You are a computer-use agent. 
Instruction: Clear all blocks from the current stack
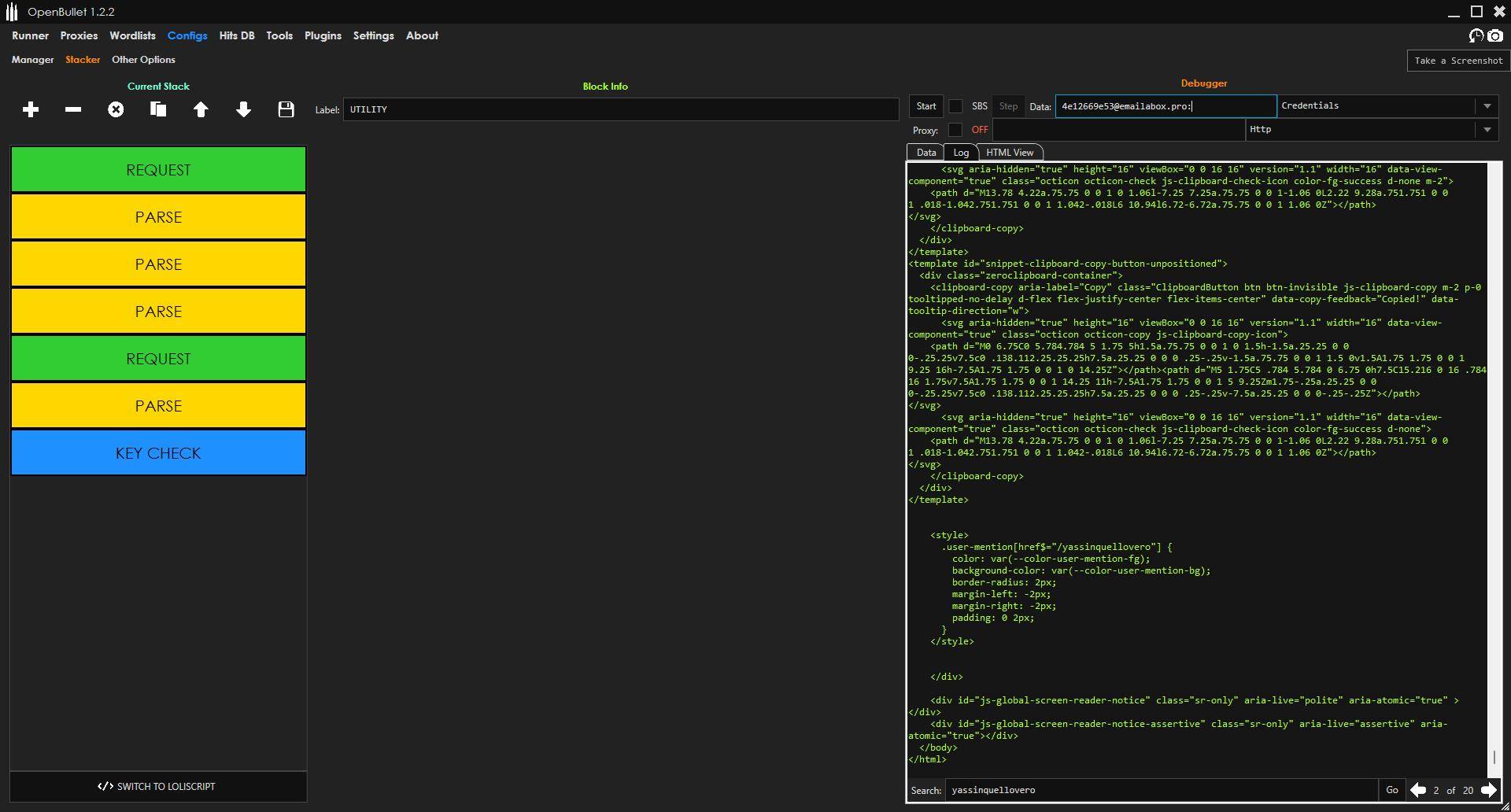click(116, 109)
